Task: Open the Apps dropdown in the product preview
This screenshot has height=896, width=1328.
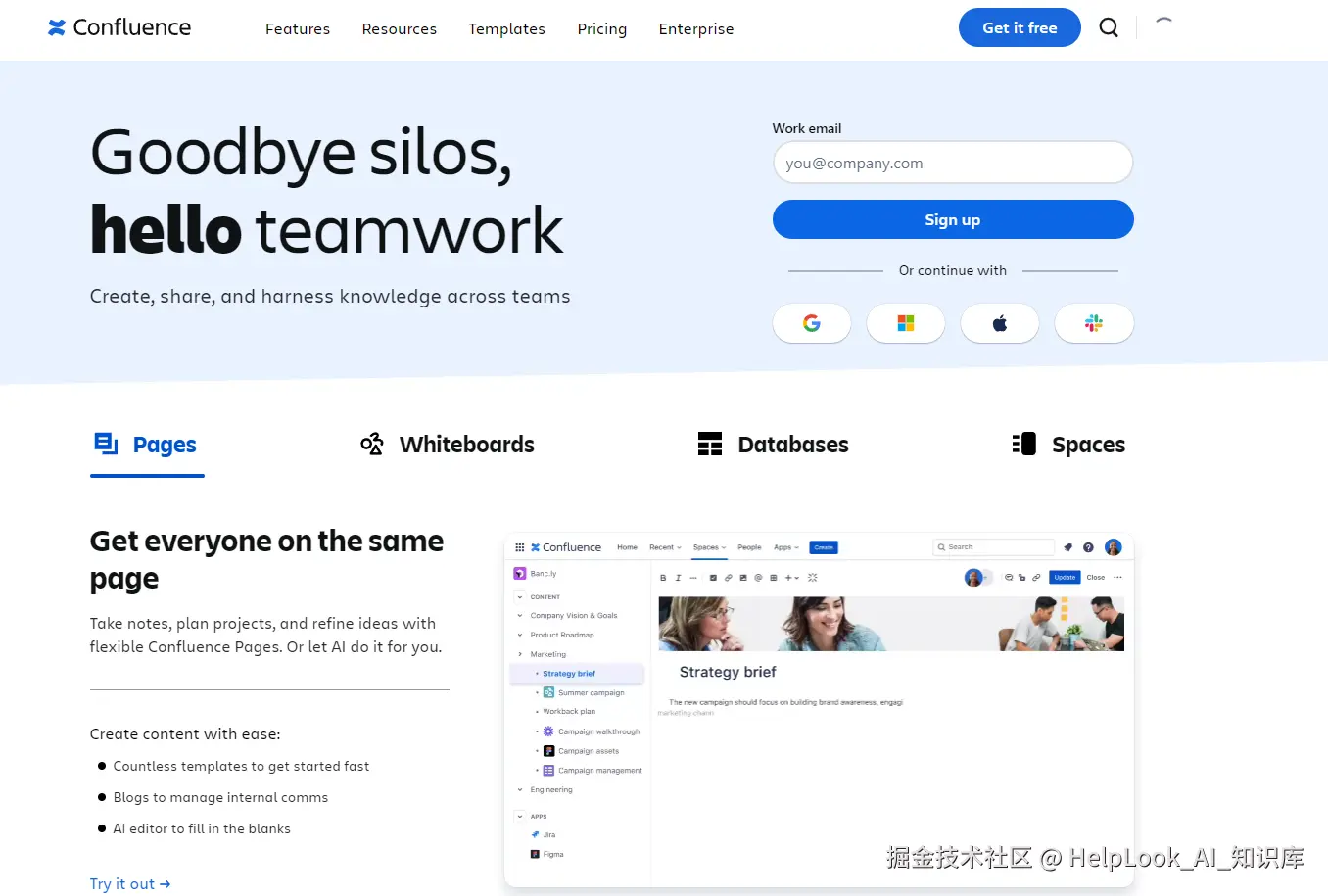Action: (786, 547)
